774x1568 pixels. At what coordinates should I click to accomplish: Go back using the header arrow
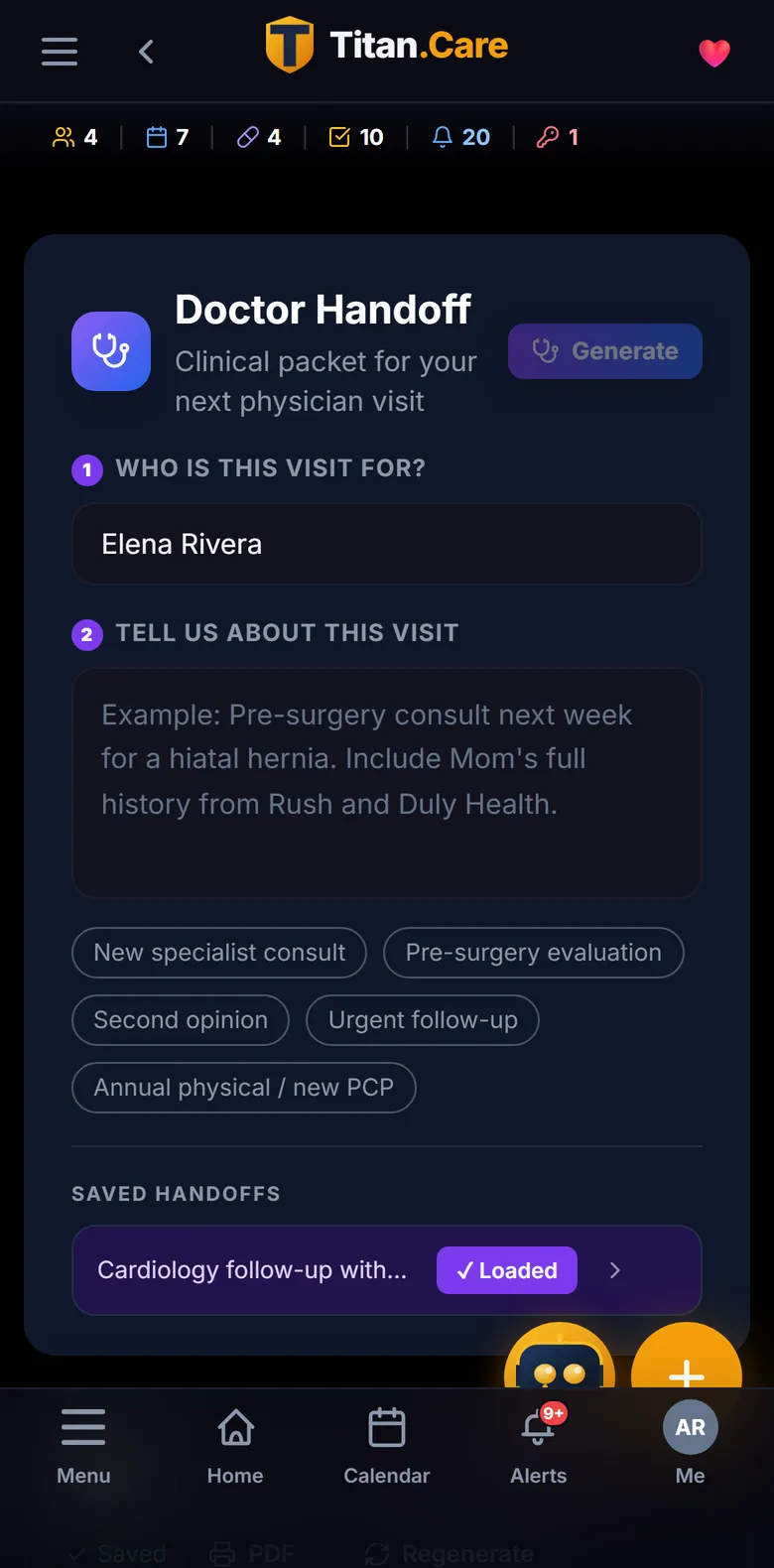click(146, 52)
